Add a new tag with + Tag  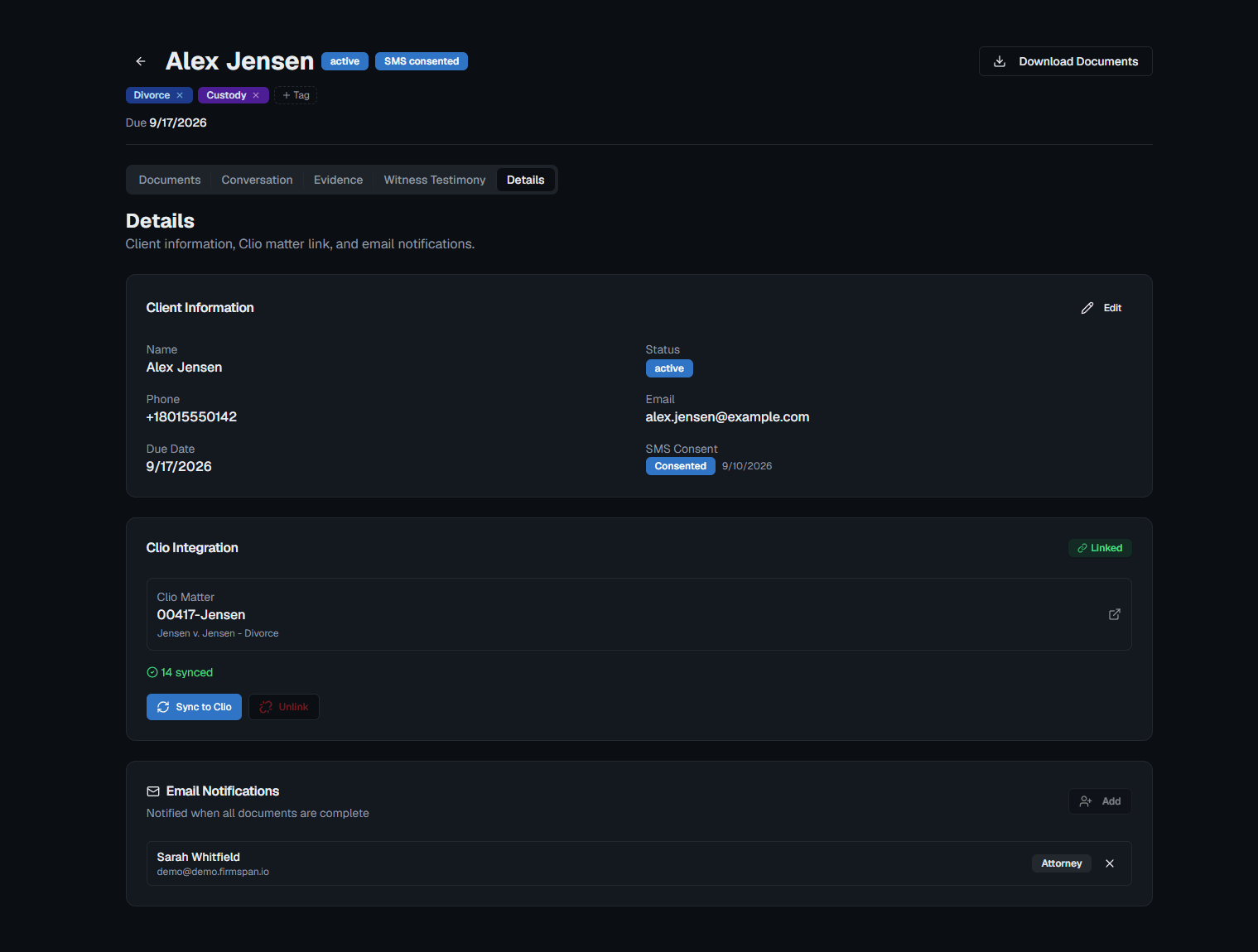[x=296, y=95]
